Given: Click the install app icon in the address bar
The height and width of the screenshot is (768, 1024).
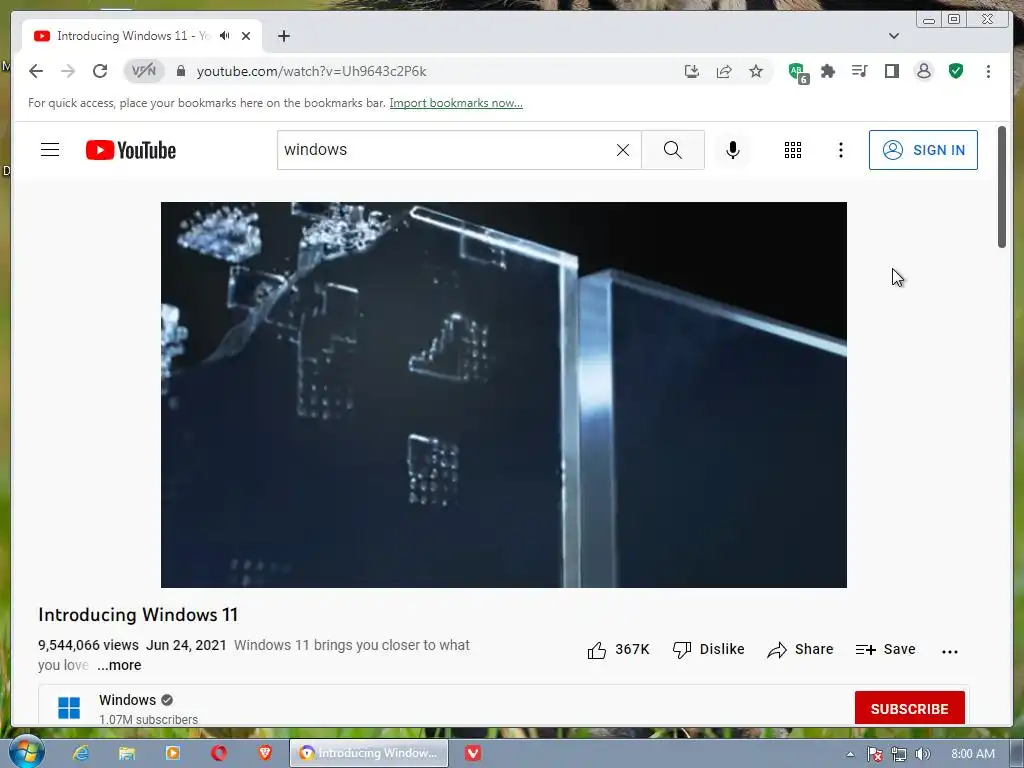Looking at the screenshot, I should (692, 71).
